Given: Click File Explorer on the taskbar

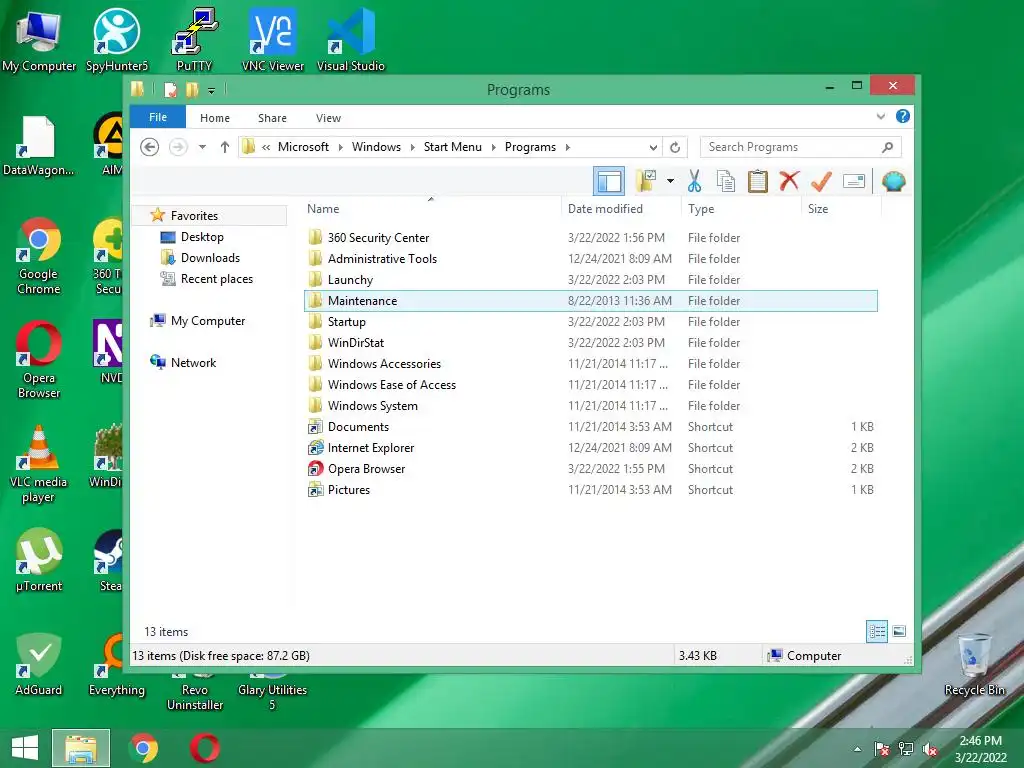Looking at the screenshot, I should [81, 748].
